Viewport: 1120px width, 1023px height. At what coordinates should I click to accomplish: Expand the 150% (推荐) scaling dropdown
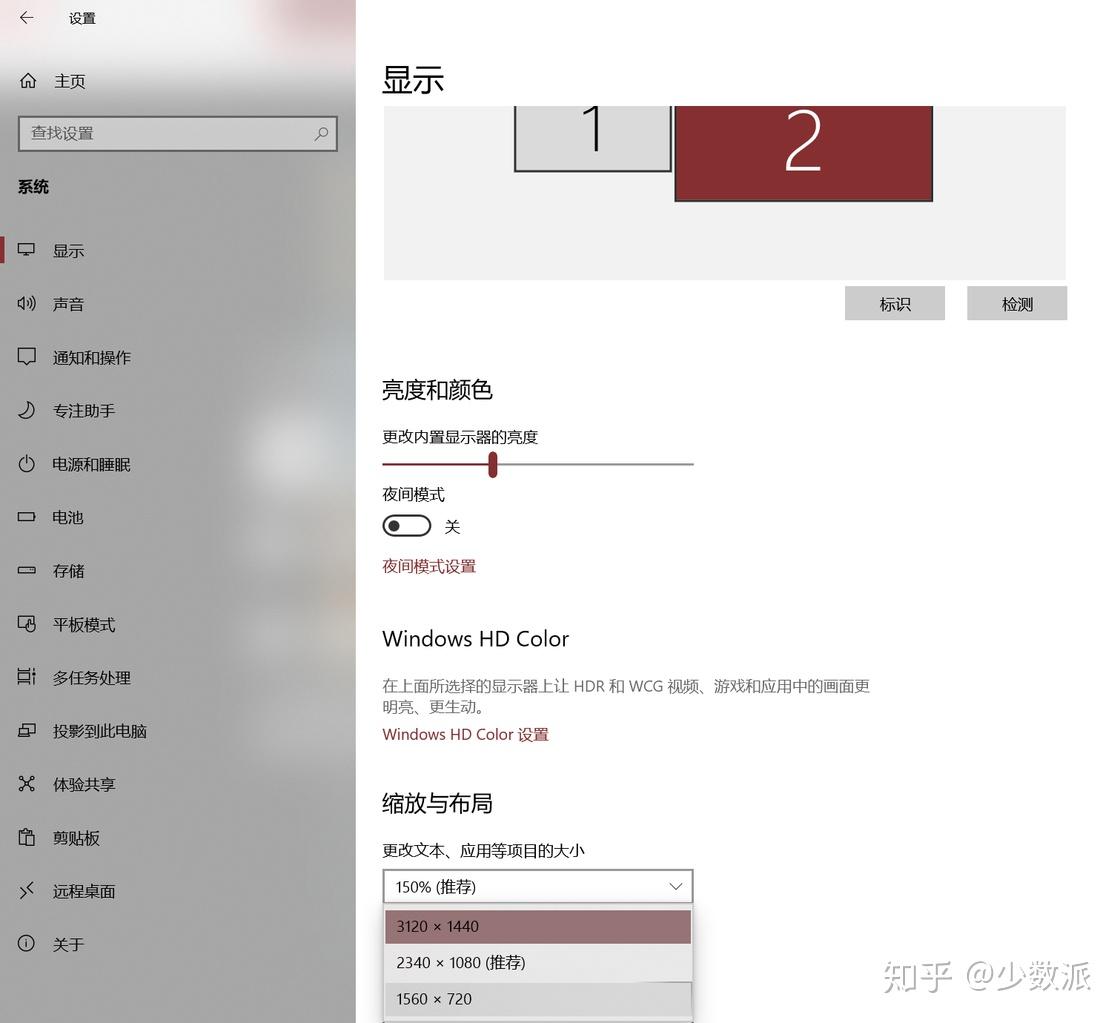click(x=538, y=887)
